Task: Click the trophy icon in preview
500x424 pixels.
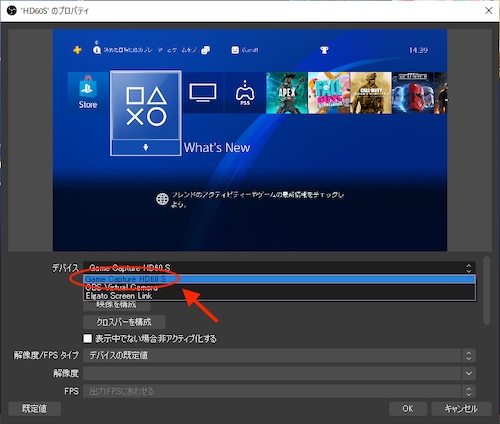Action: point(324,50)
